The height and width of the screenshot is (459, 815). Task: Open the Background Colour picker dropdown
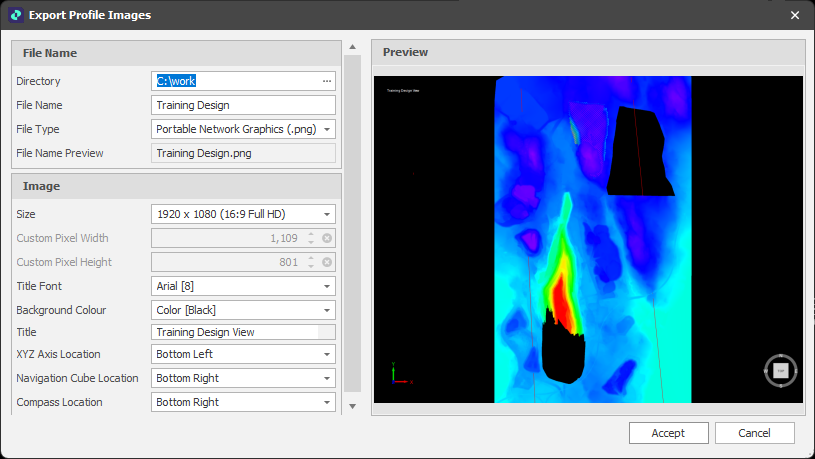[327, 310]
